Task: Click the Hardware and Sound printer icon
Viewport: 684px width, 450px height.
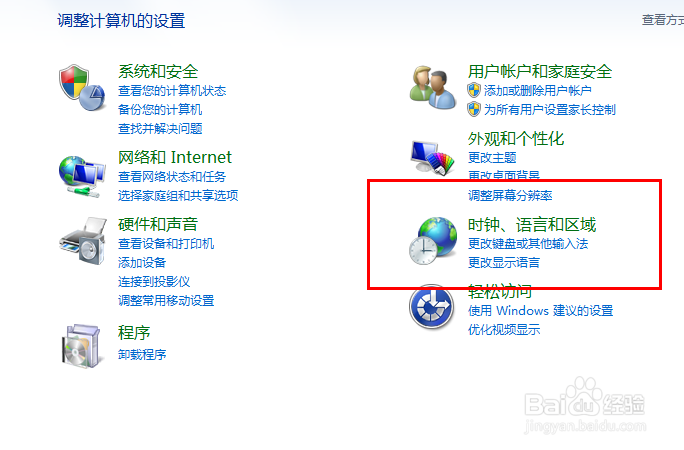Action: (x=83, y=241)
